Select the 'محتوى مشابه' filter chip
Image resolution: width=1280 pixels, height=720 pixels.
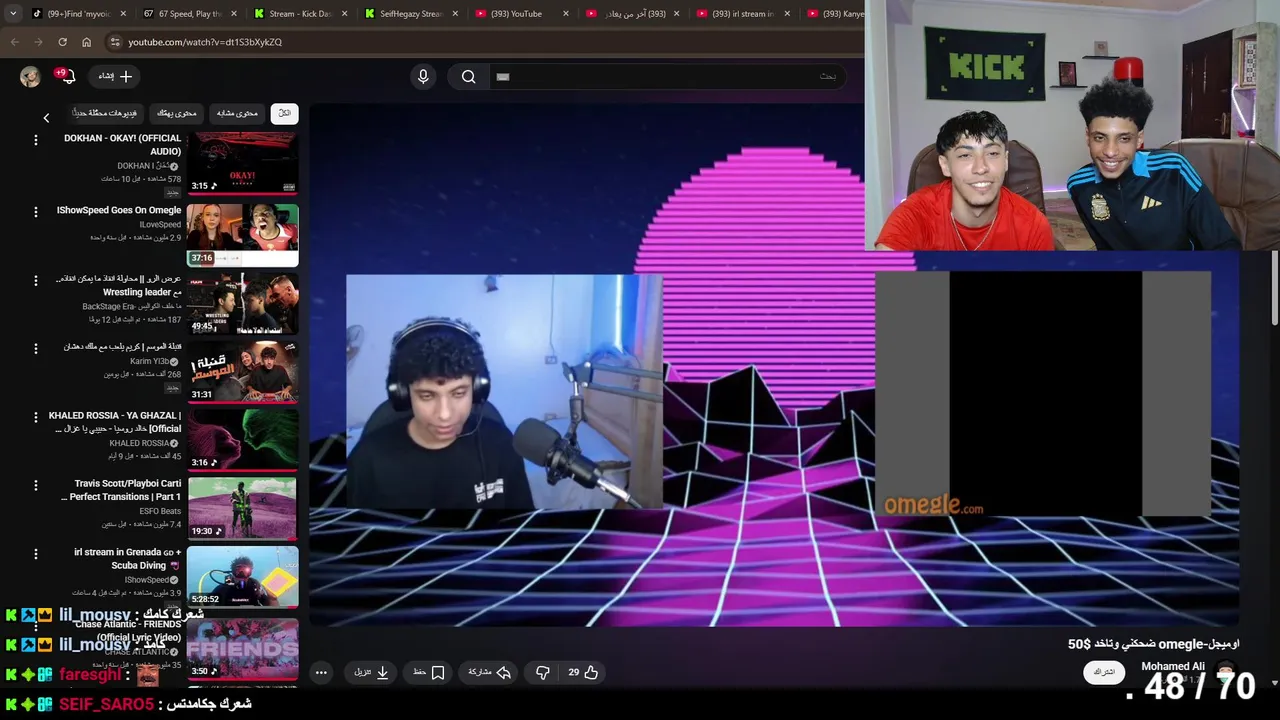237,113
